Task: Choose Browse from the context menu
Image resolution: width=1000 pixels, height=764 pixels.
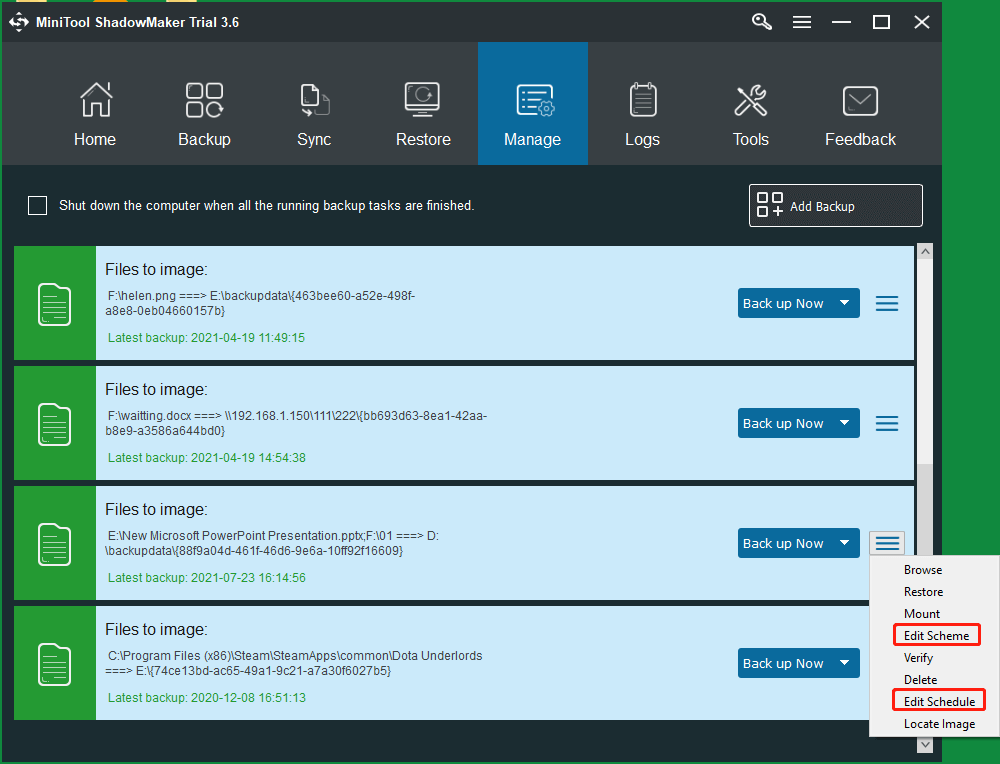Action: (923, 570)
